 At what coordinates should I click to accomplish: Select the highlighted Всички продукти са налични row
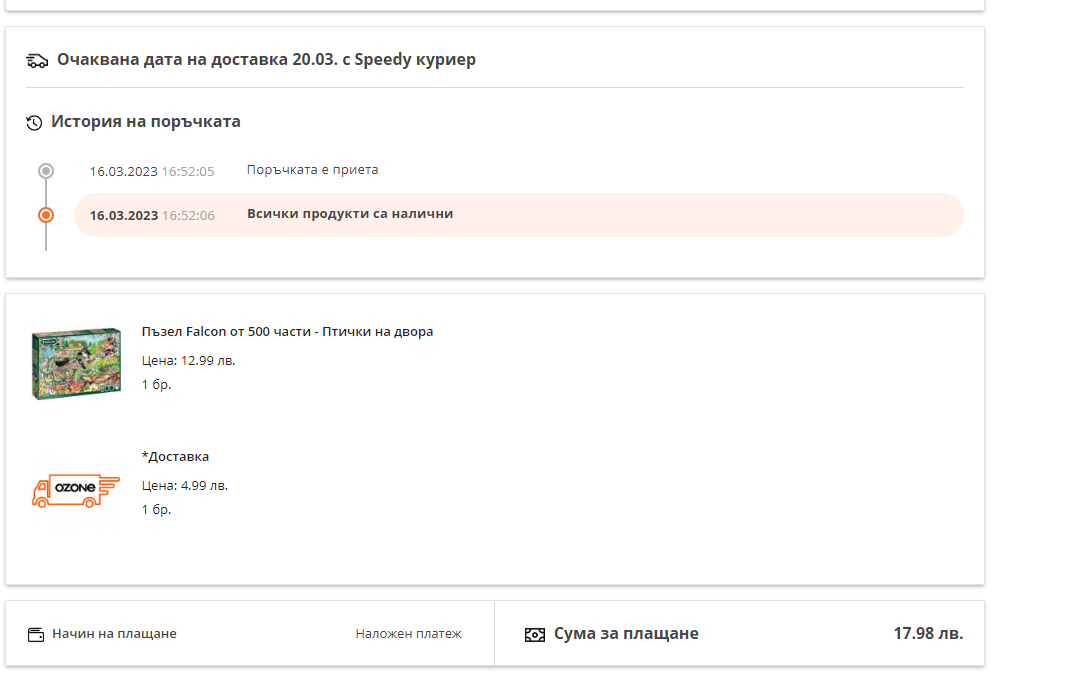click(518, 215)
